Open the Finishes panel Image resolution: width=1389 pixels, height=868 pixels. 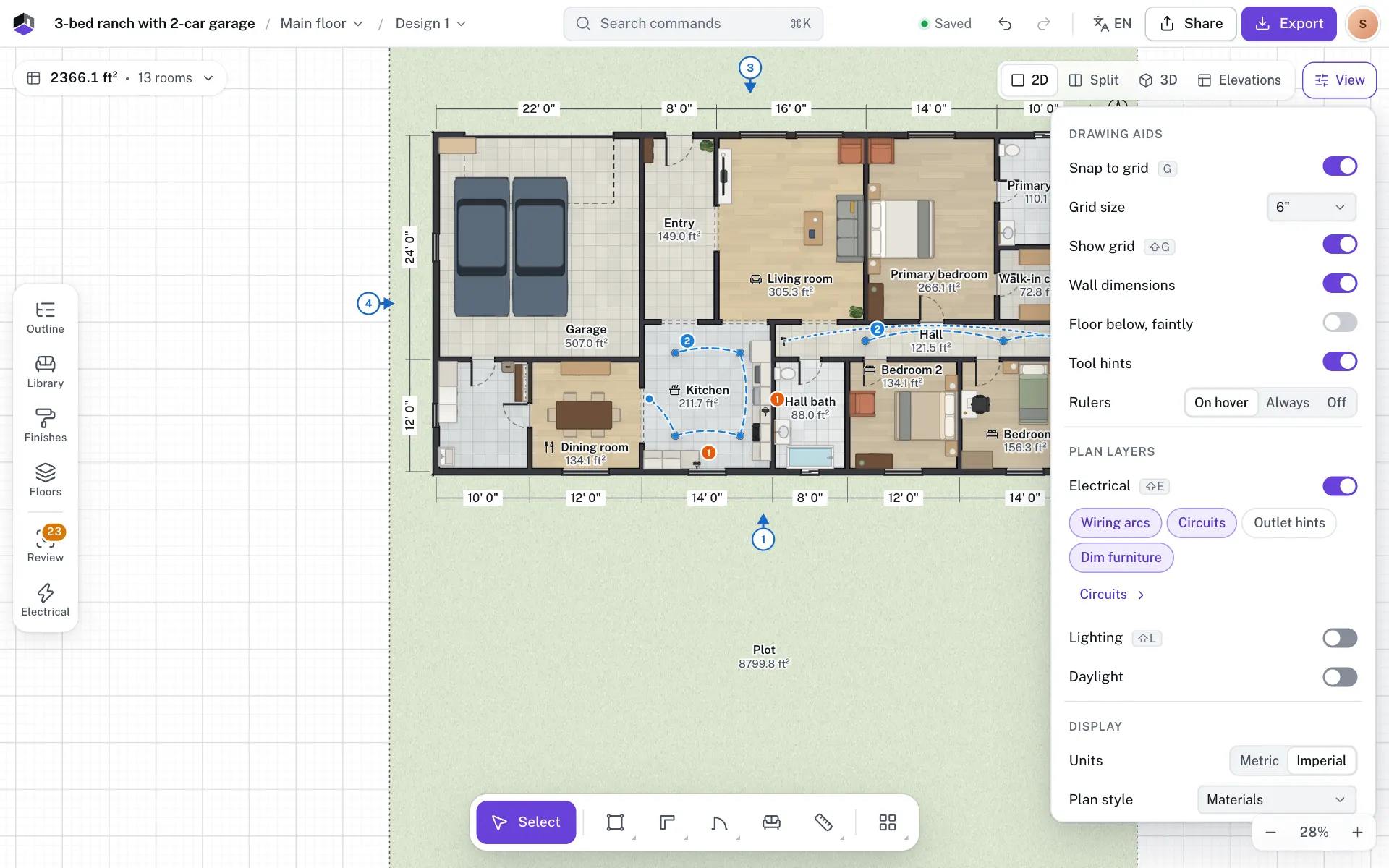point(45,426)
